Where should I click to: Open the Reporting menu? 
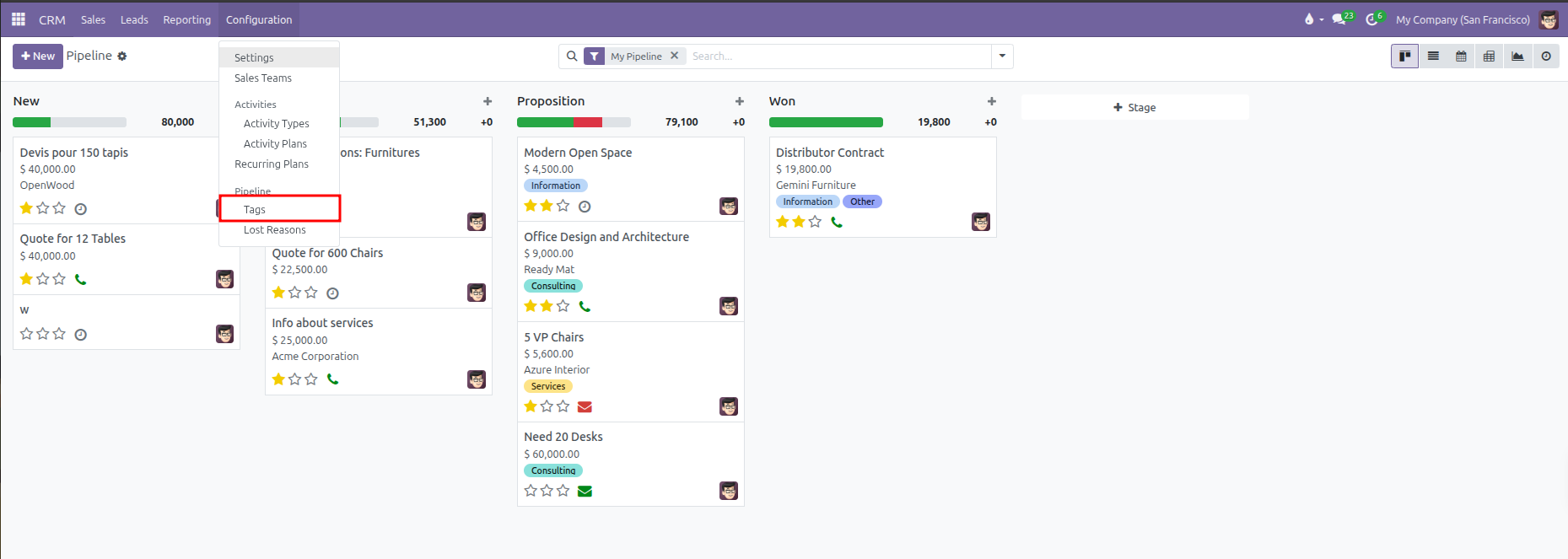pyautogui.click(x=187, y=19)
